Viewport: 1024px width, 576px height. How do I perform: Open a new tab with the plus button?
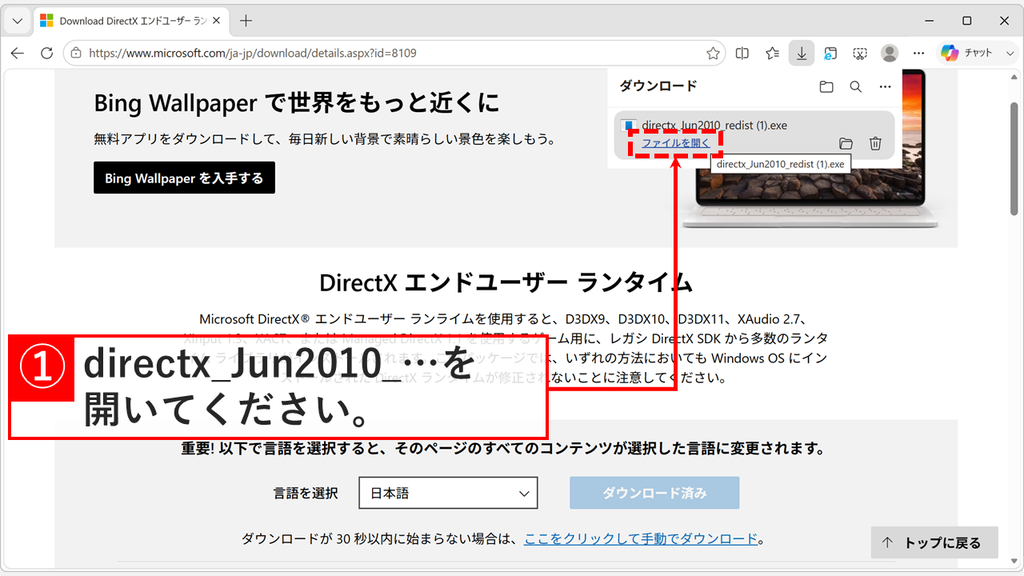pos(246,21)
